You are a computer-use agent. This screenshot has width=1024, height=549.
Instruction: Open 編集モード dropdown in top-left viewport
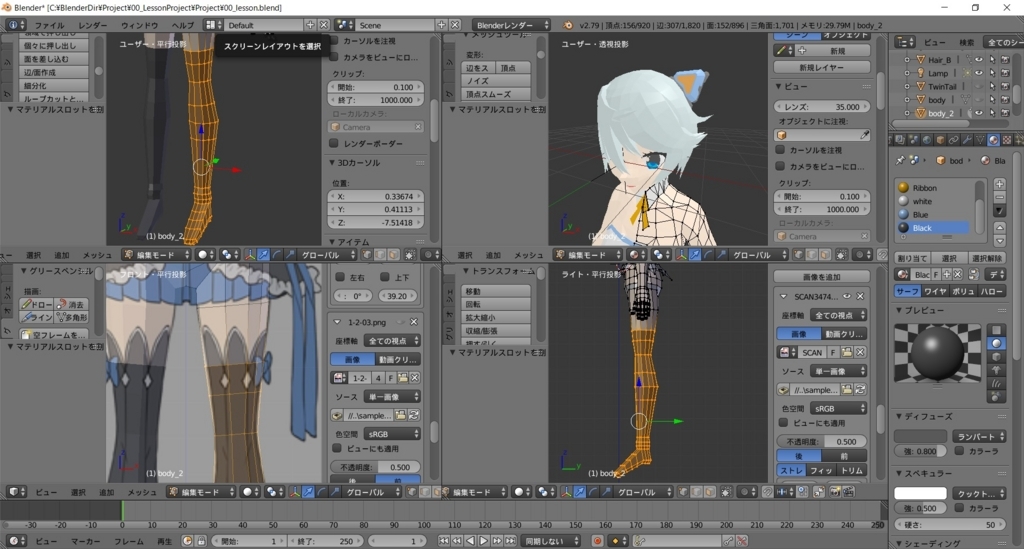pyautogui.click(x=157, y=255)
